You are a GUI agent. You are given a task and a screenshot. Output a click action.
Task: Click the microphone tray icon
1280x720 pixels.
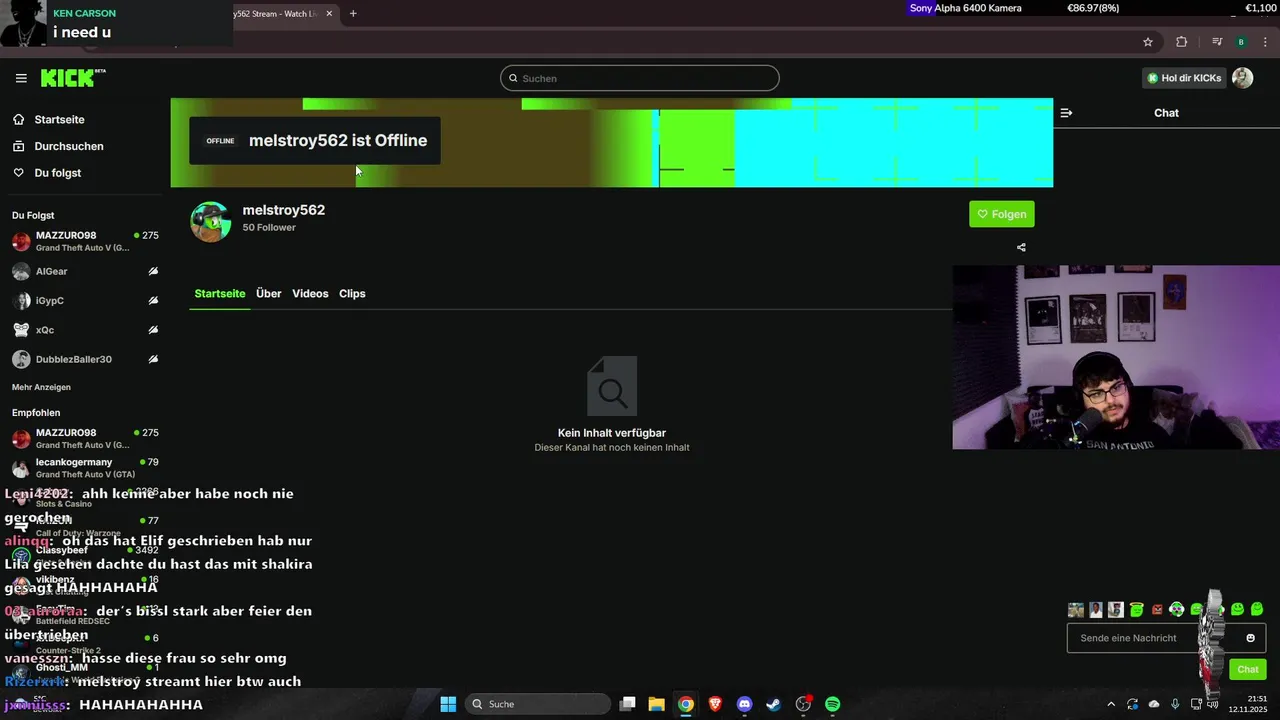[x=1175, y=704]
